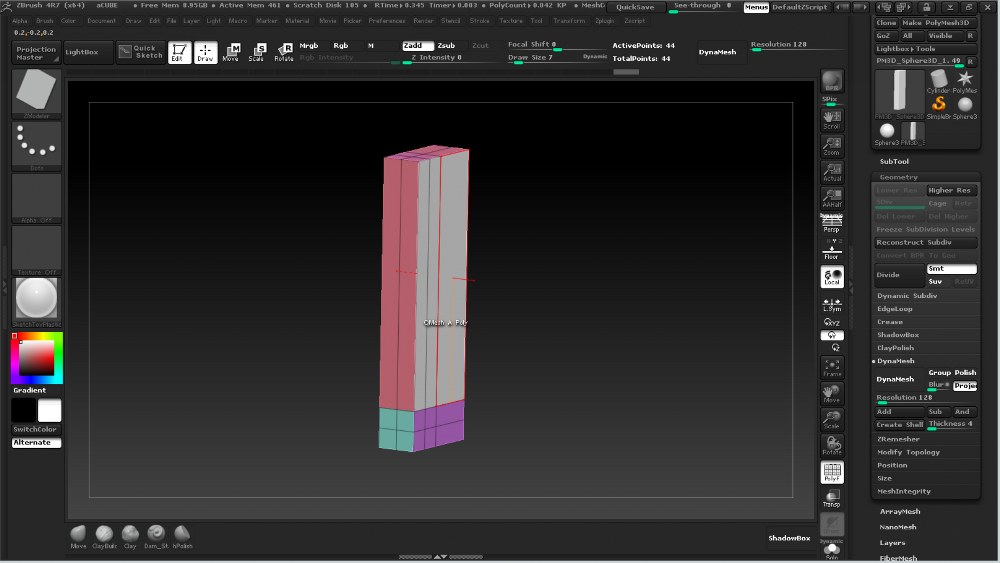Screen dimensions: 1000x563
Task: Toggle Local transformation mode
Action: (x=832, y=277)
